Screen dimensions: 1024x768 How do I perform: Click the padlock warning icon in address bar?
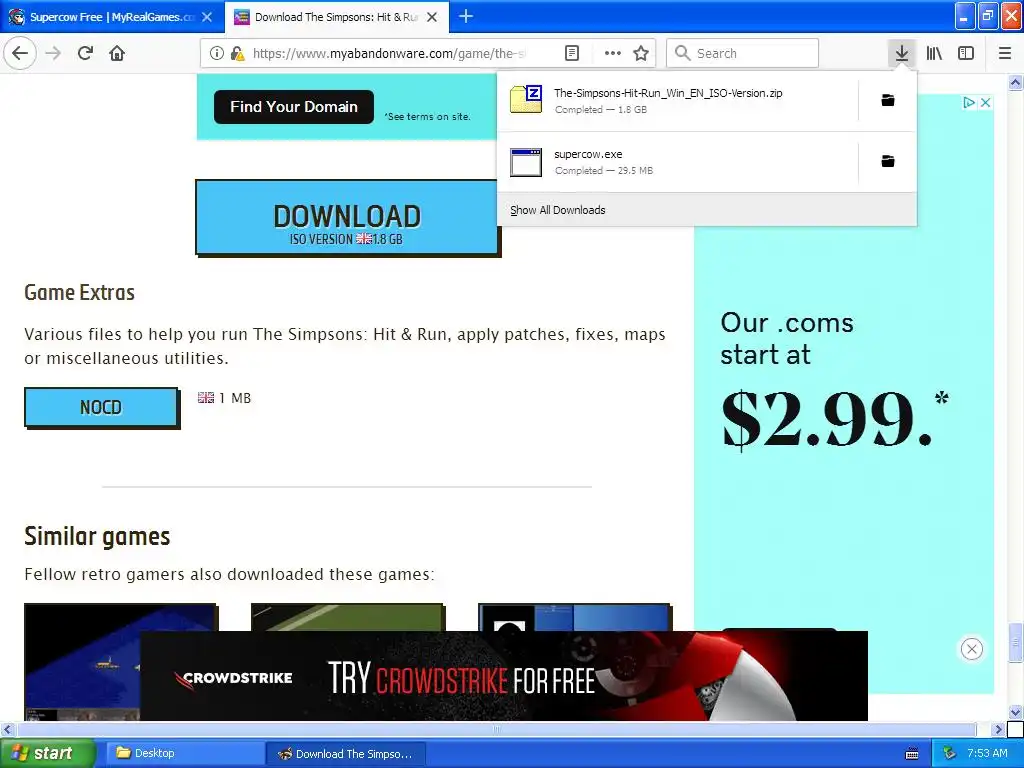(237, 53)
